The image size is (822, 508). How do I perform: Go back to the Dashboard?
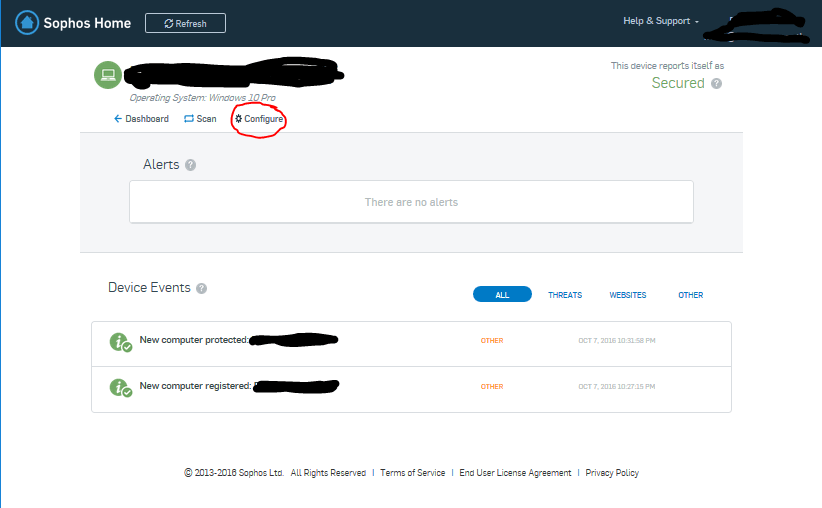tap(142, 118)
